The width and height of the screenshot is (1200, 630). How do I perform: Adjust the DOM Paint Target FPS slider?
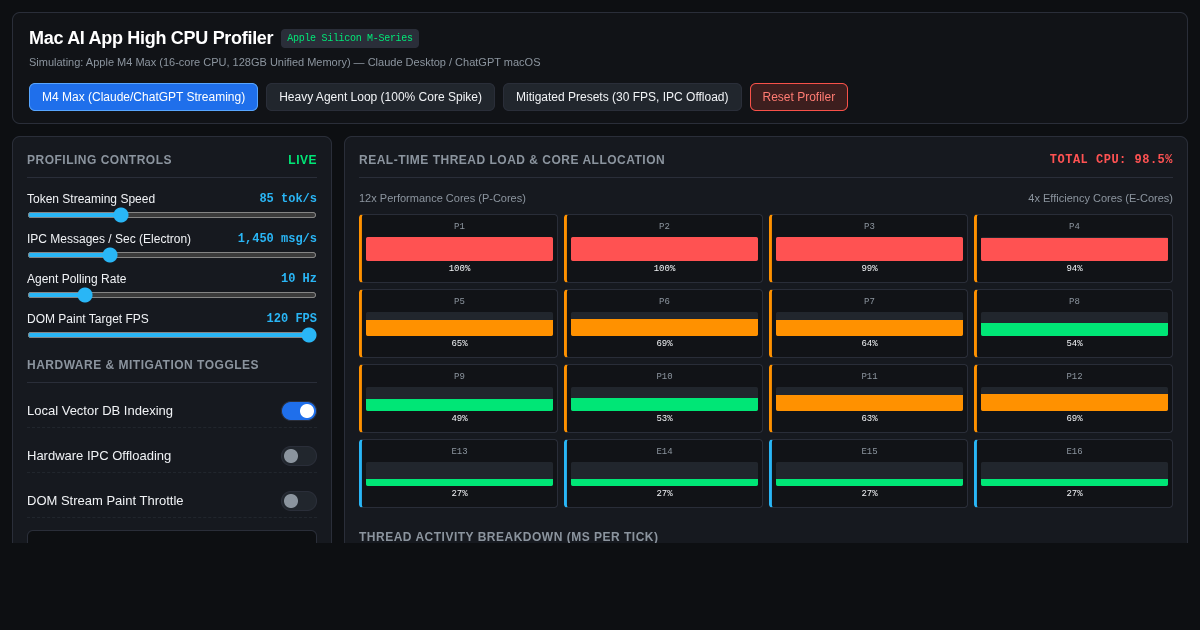coord(172,335)
